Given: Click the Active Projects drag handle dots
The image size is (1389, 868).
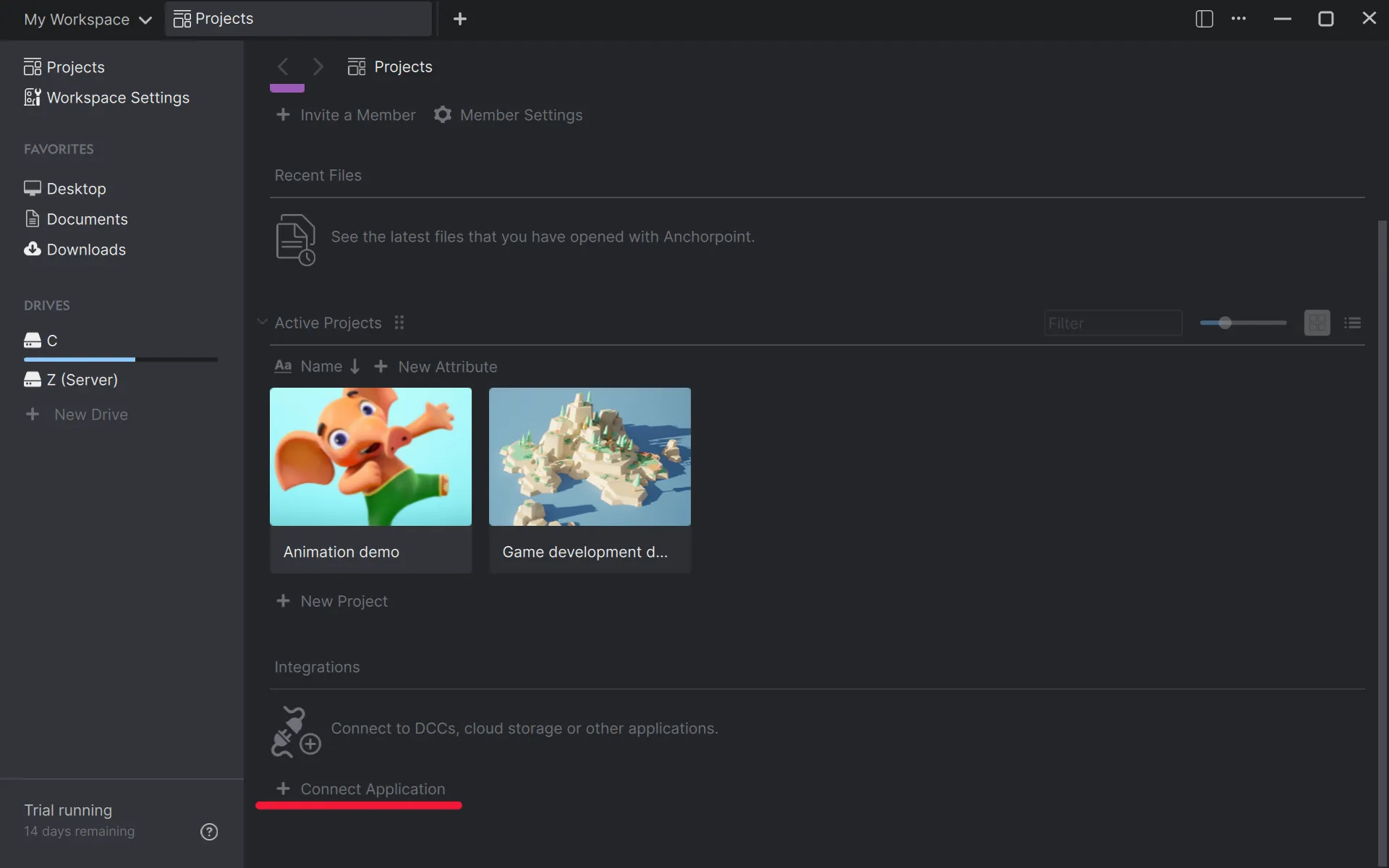Looking at the screenshot, I should pyautogui.click(x=399, y=323).
